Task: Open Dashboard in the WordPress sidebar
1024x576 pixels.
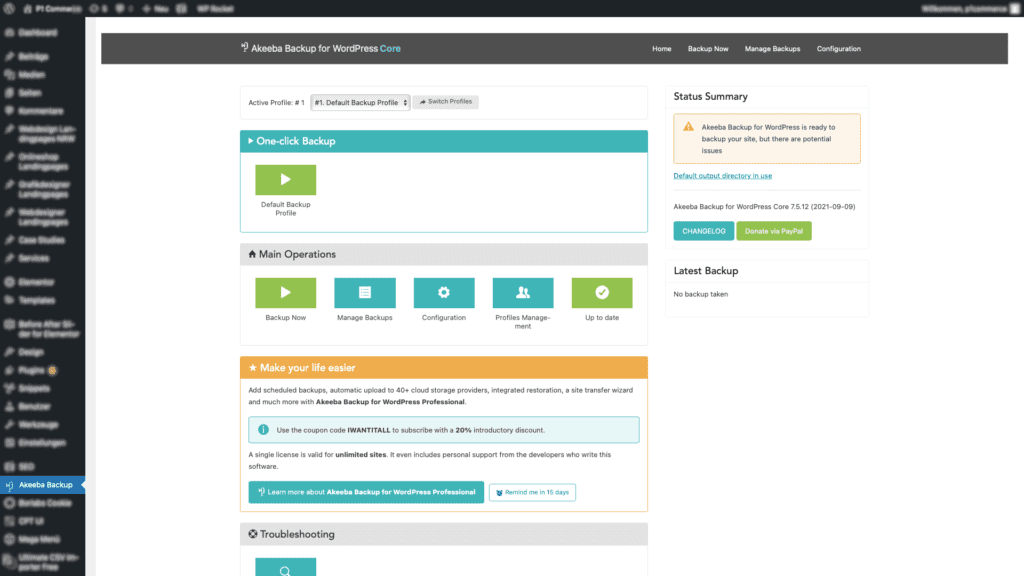Action: [x=37, y=33]
